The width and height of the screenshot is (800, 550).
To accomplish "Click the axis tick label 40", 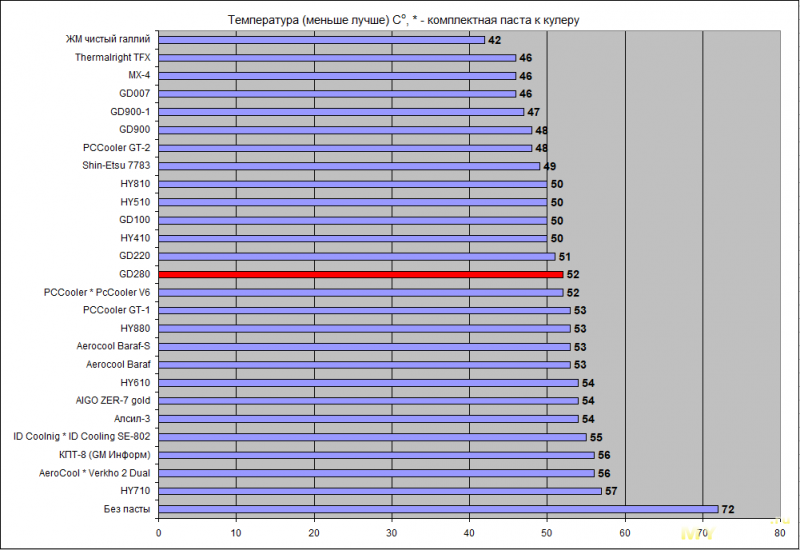I will coord(469,533).
